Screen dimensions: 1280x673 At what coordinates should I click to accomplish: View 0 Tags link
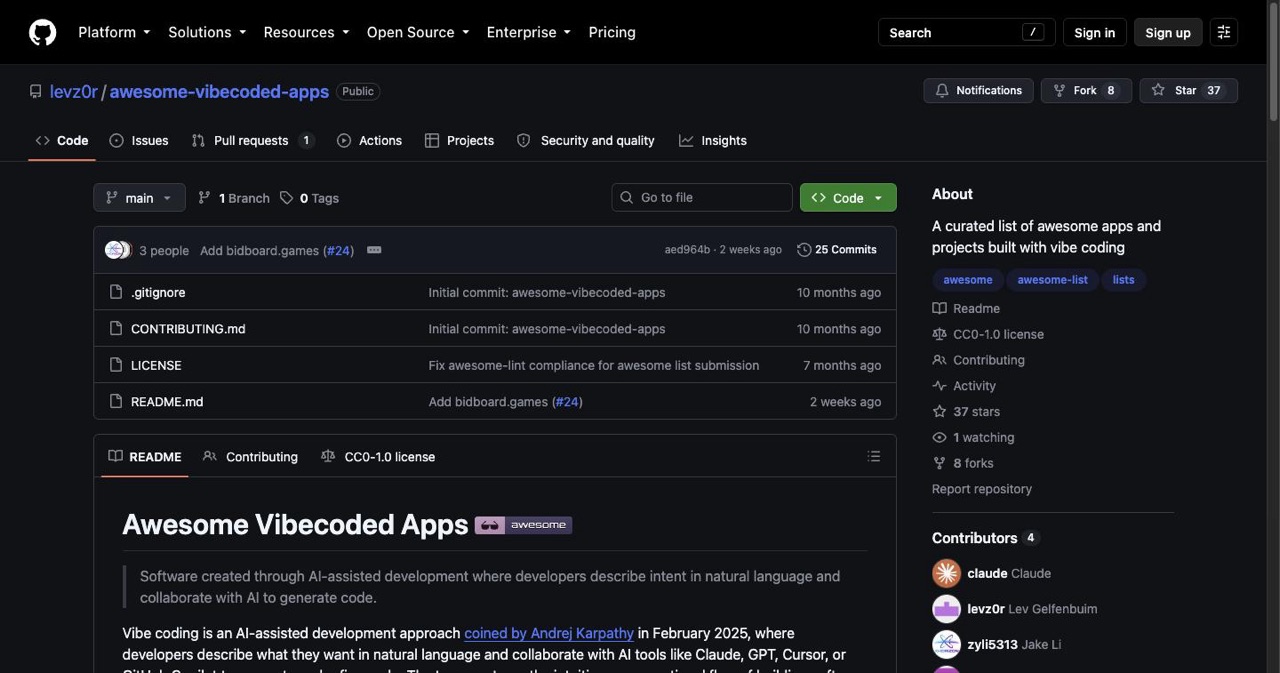coord(309,198)
